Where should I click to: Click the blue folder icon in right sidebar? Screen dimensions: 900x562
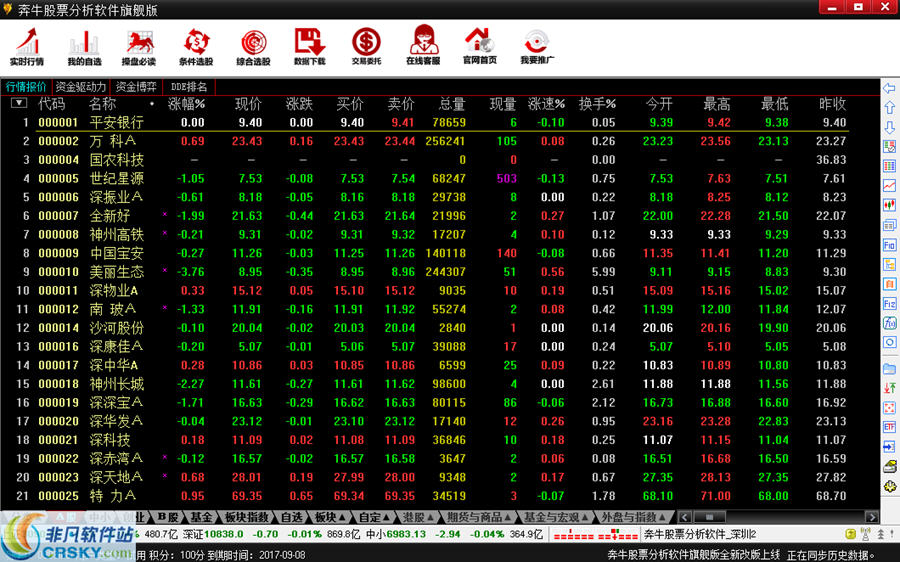[889, 368]
